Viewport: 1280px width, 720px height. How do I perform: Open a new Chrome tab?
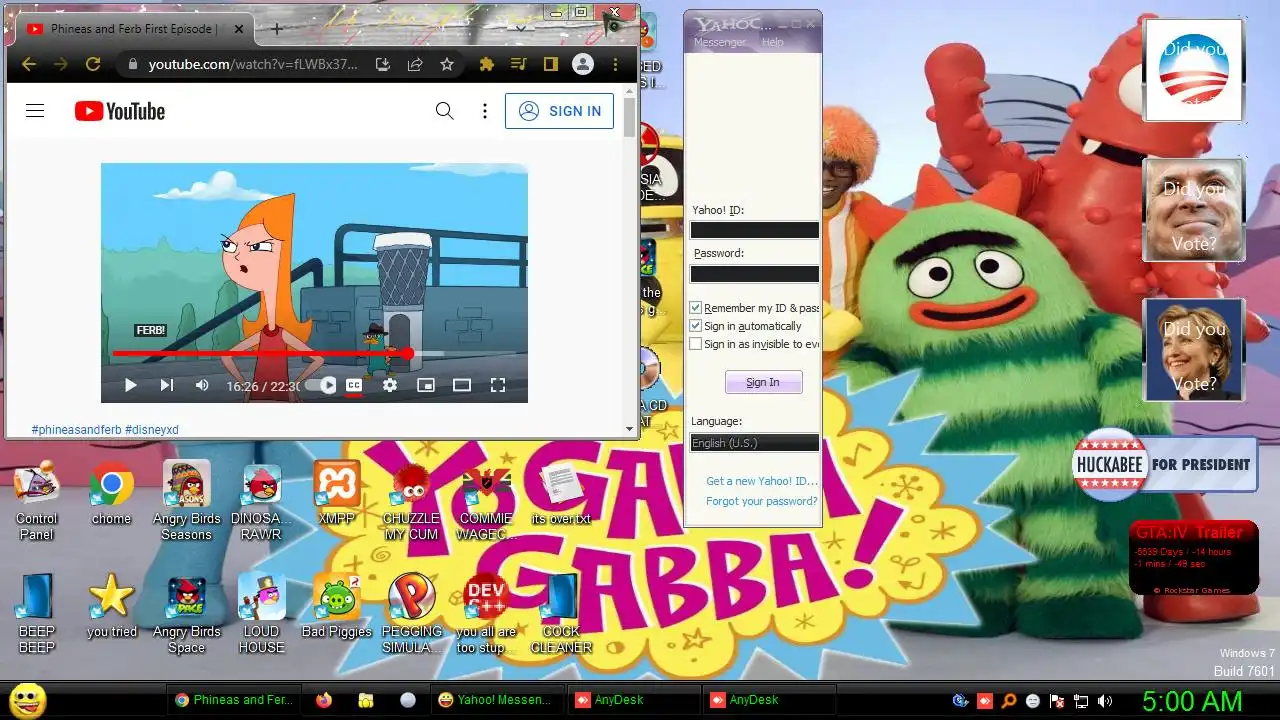tap(277, 29)
